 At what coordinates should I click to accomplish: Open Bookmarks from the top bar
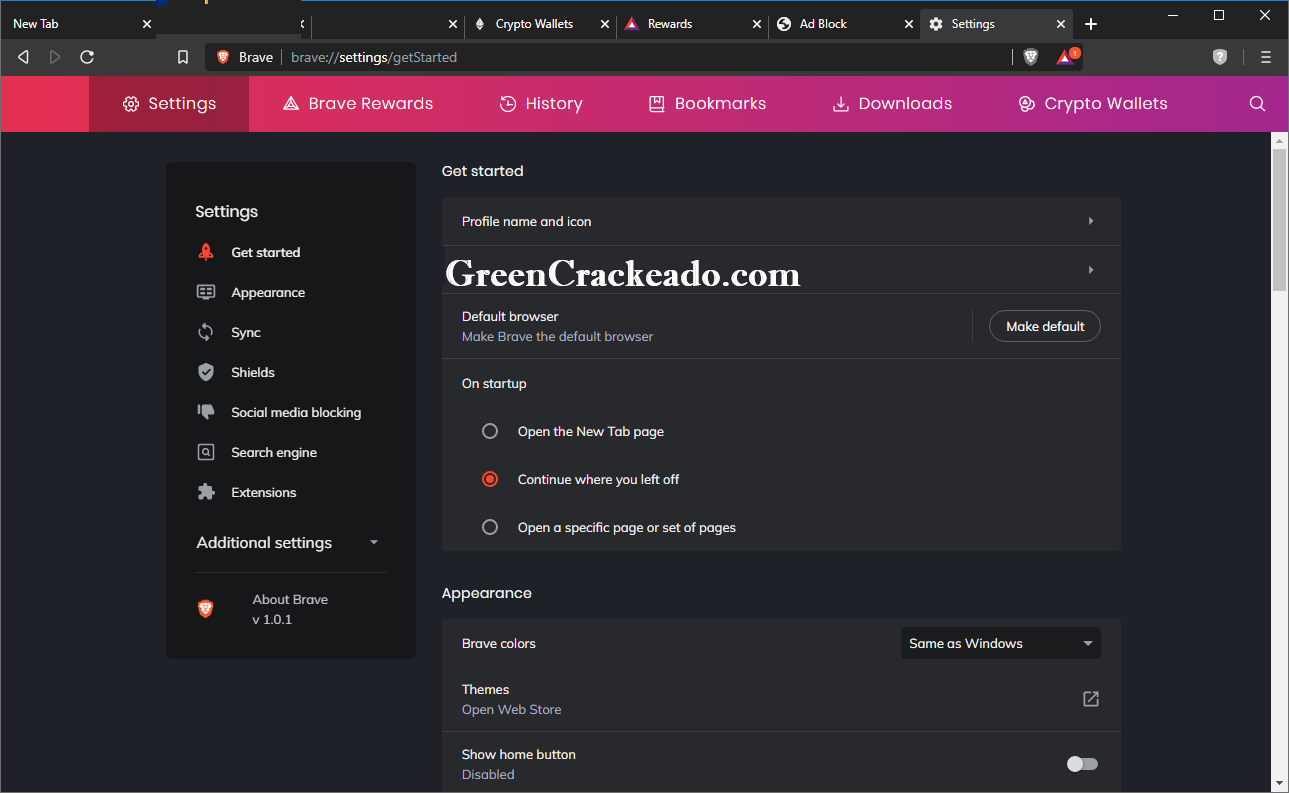[707, 103]
